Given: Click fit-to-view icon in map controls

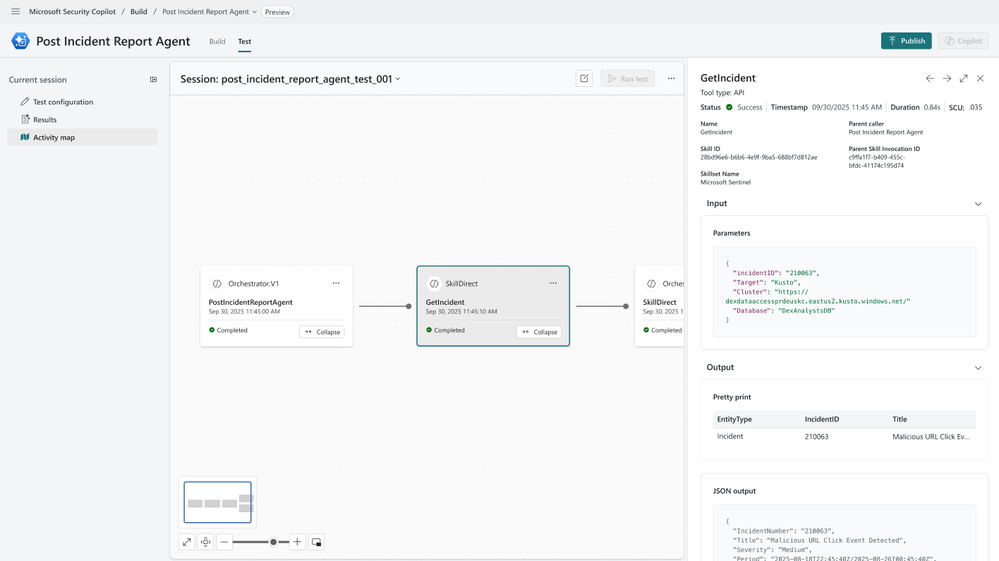Looking at the screenshot, I should (x=186, y=542).
